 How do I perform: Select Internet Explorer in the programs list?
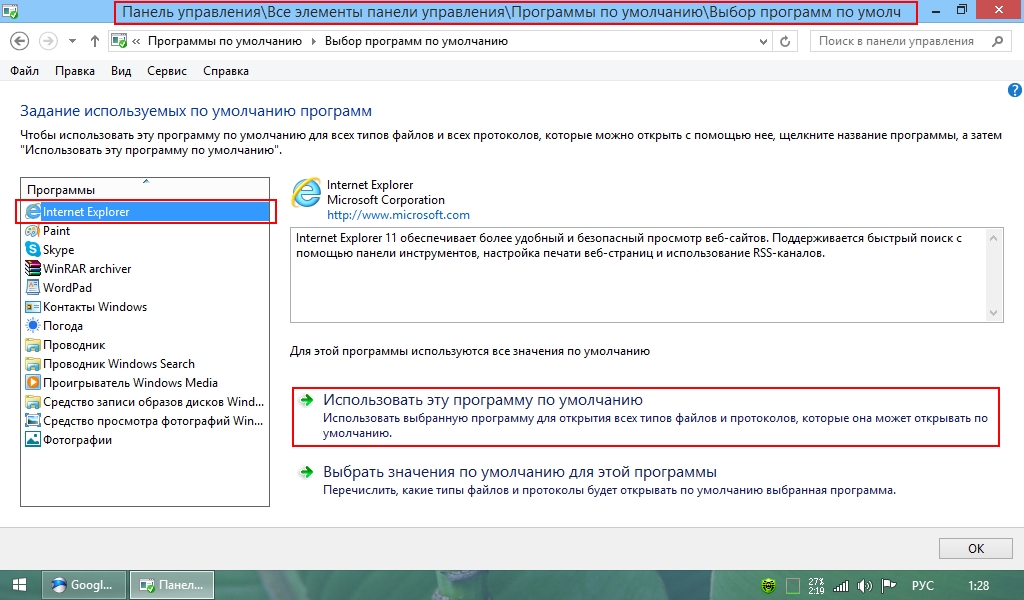pos(145,212)
